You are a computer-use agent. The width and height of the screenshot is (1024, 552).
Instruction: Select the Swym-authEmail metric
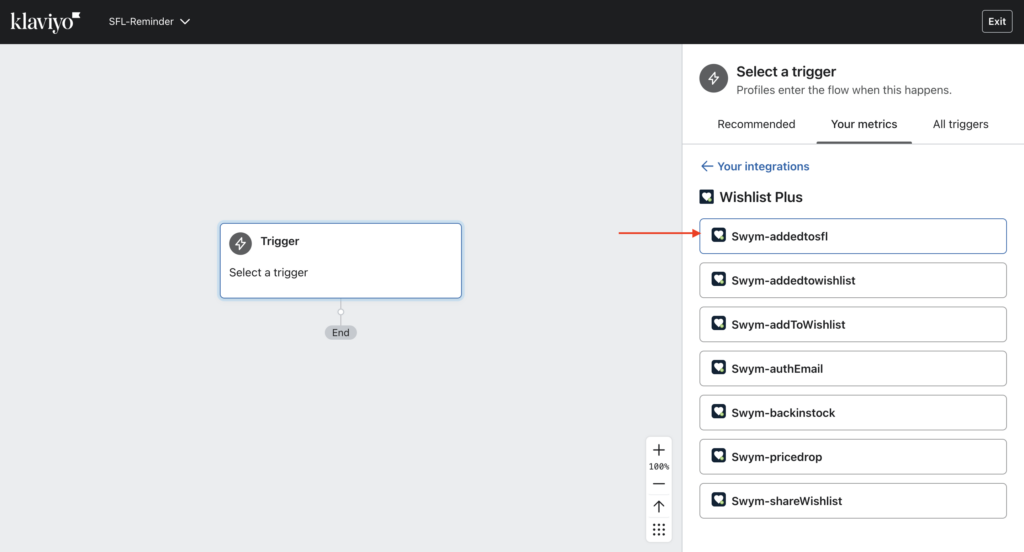coord(852,368)
